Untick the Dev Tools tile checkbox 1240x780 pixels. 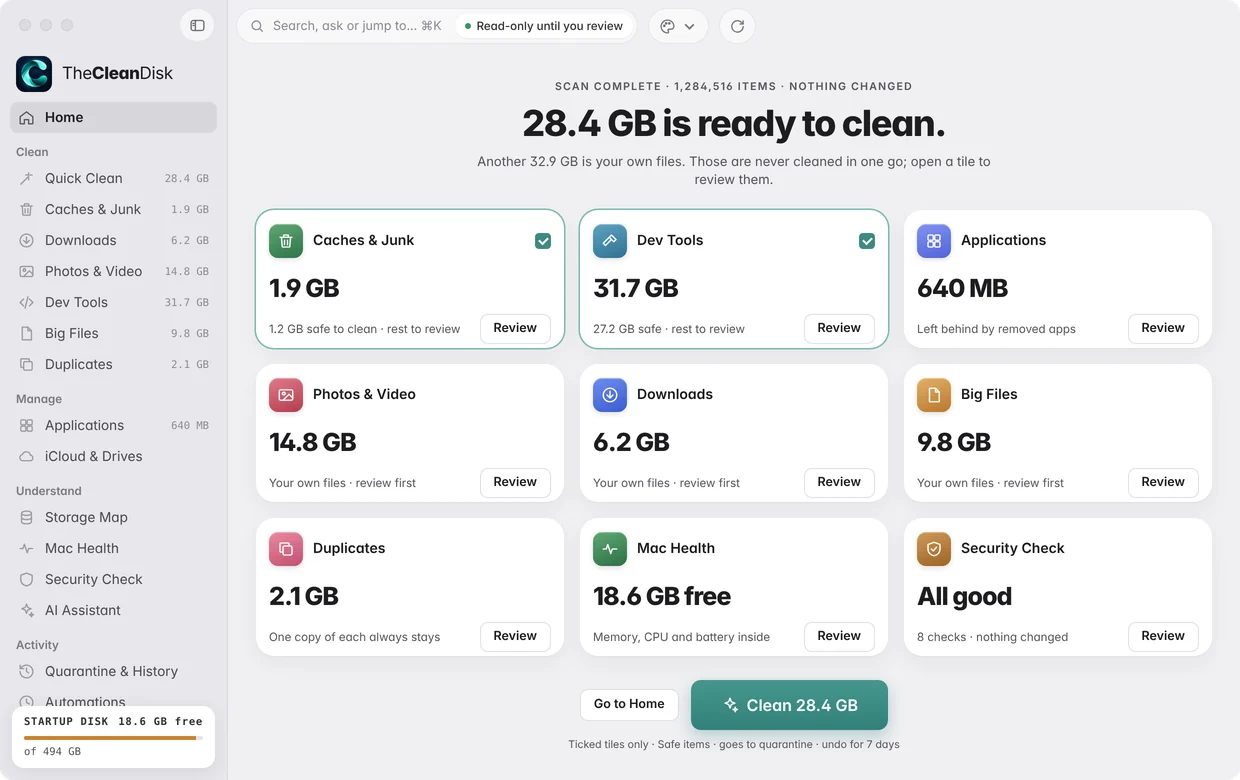(867, 241)
